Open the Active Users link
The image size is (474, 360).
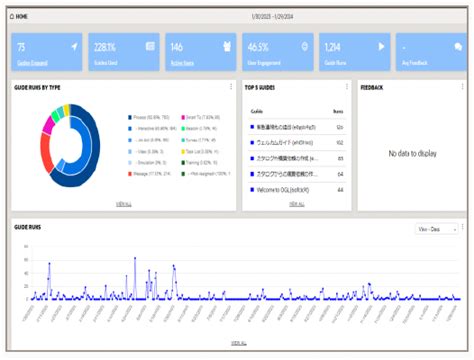[x=182, y=63]
